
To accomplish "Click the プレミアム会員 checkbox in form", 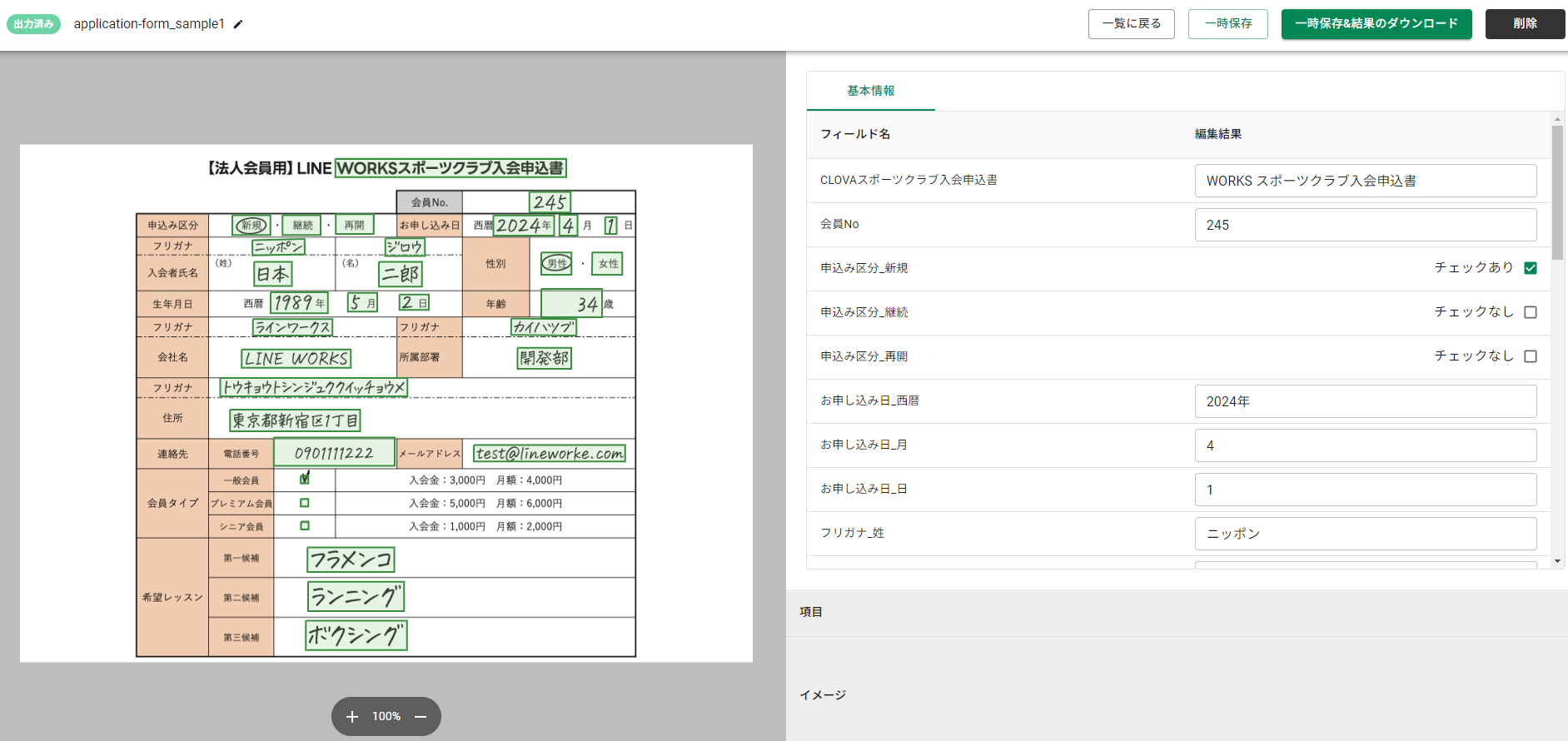I will click(x=305, y=503).
